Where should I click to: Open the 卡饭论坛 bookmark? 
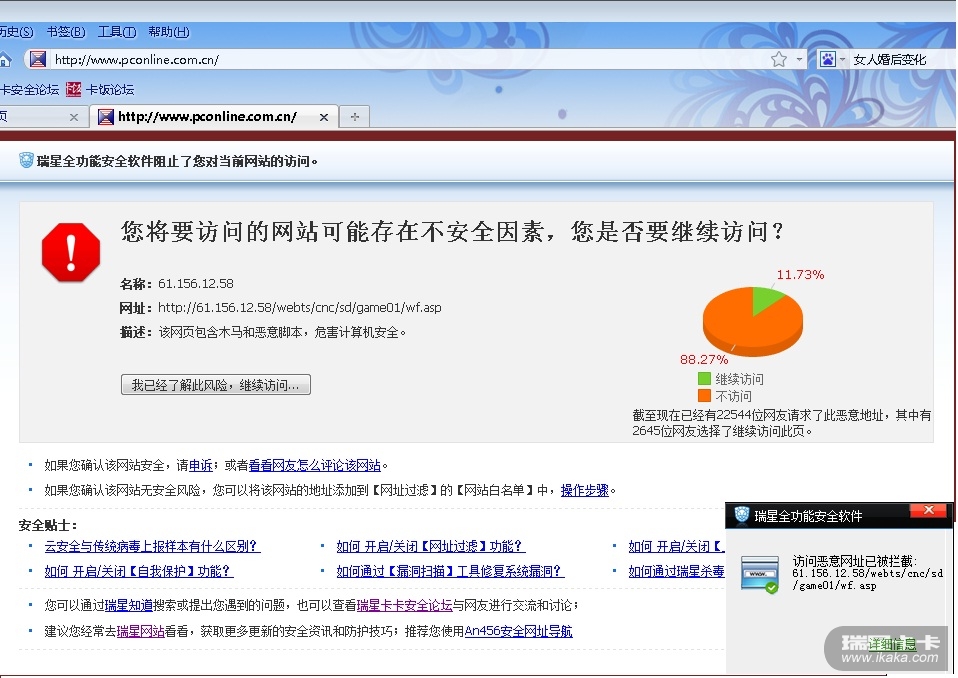tap(110, 90)
